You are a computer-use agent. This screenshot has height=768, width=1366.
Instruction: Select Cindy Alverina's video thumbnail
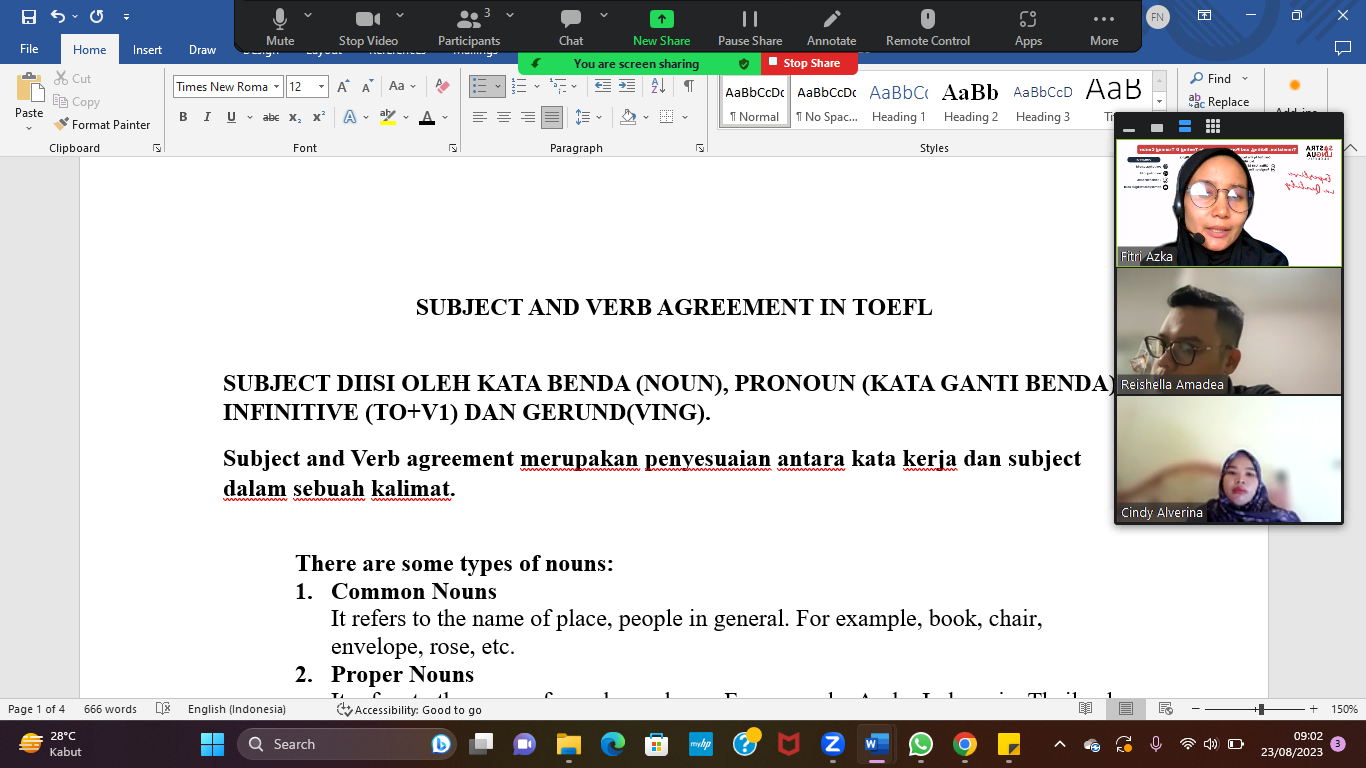[1229, 462]
